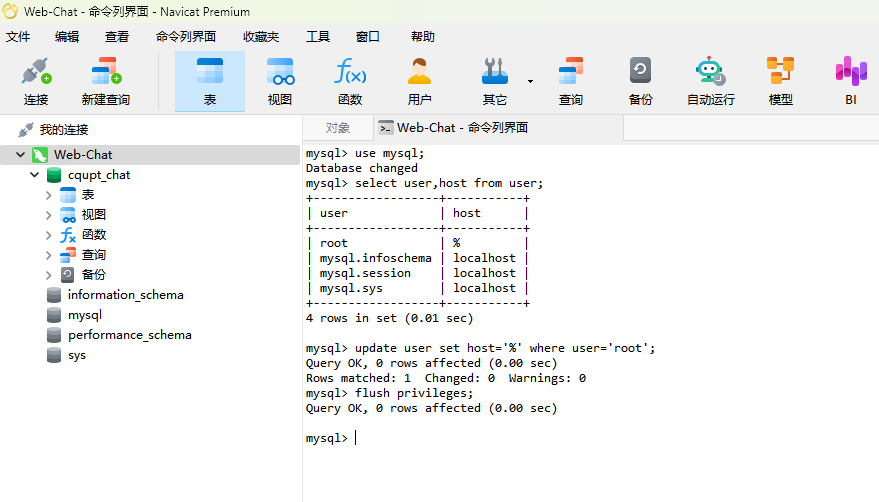Select the 查询 tree item icon
This screenshot has width=879, height=502.
pyautogui.click(x=68, y=255)
